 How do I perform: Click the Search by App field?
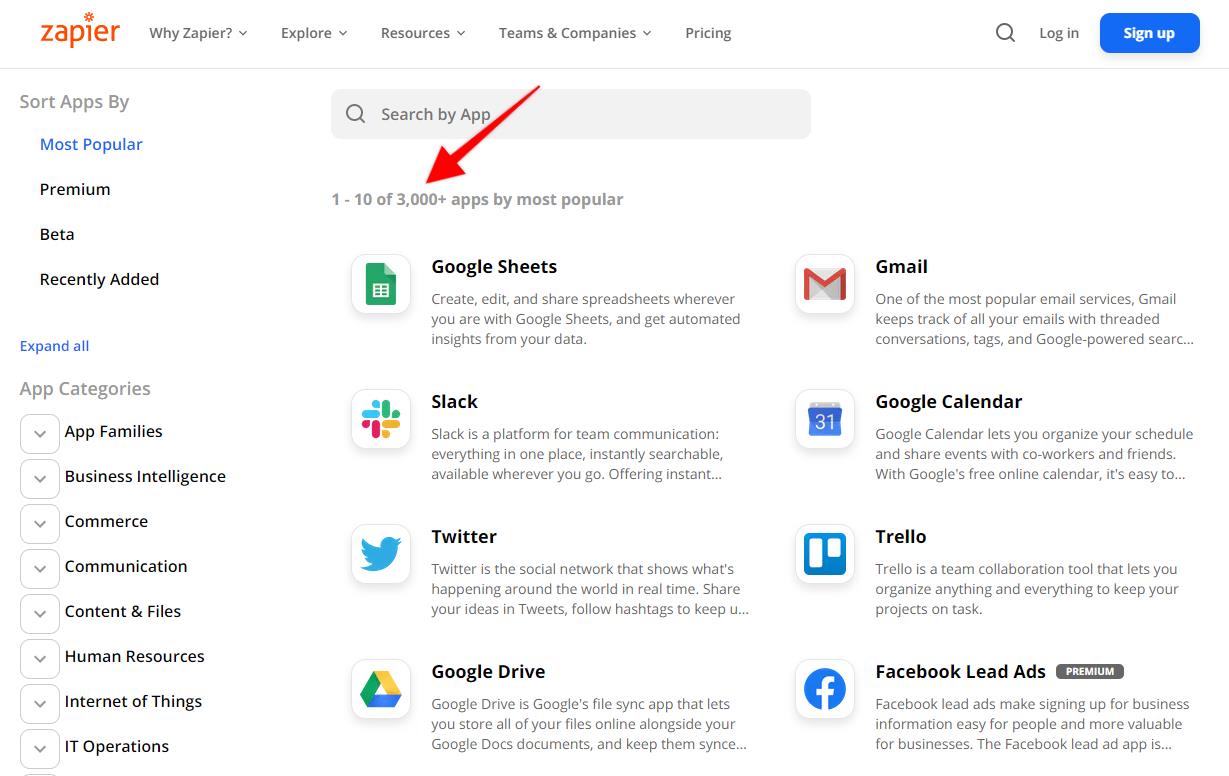571,114
